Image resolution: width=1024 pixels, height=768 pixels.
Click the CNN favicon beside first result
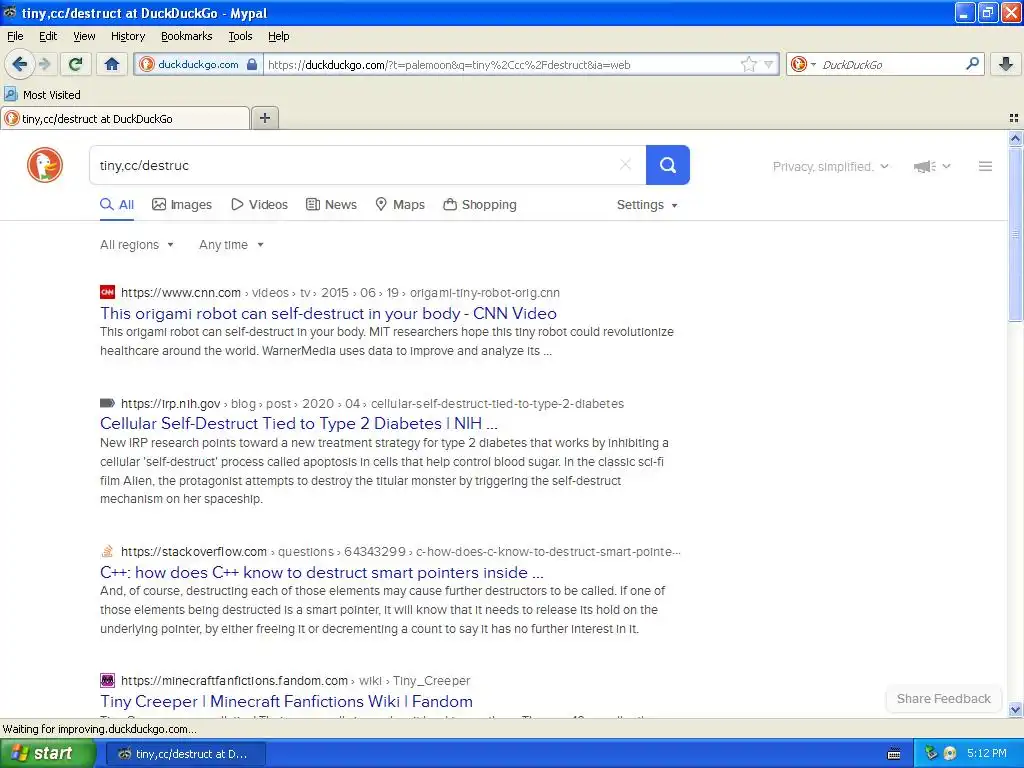tap(107, 292)
